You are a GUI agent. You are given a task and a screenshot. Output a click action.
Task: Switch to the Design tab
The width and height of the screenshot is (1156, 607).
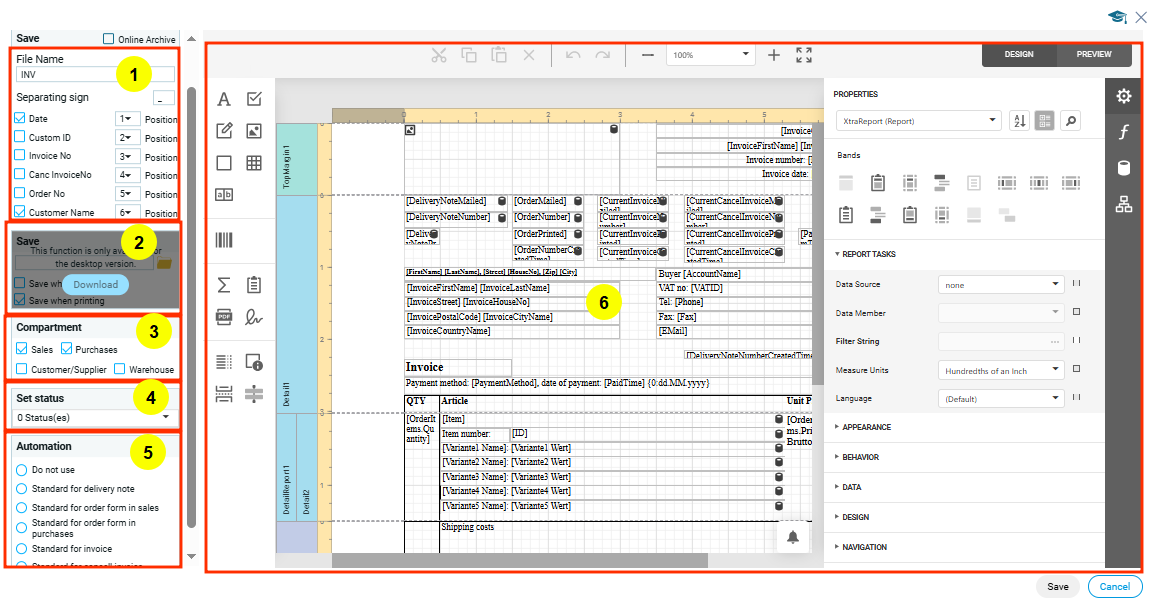coord(1018,55)
